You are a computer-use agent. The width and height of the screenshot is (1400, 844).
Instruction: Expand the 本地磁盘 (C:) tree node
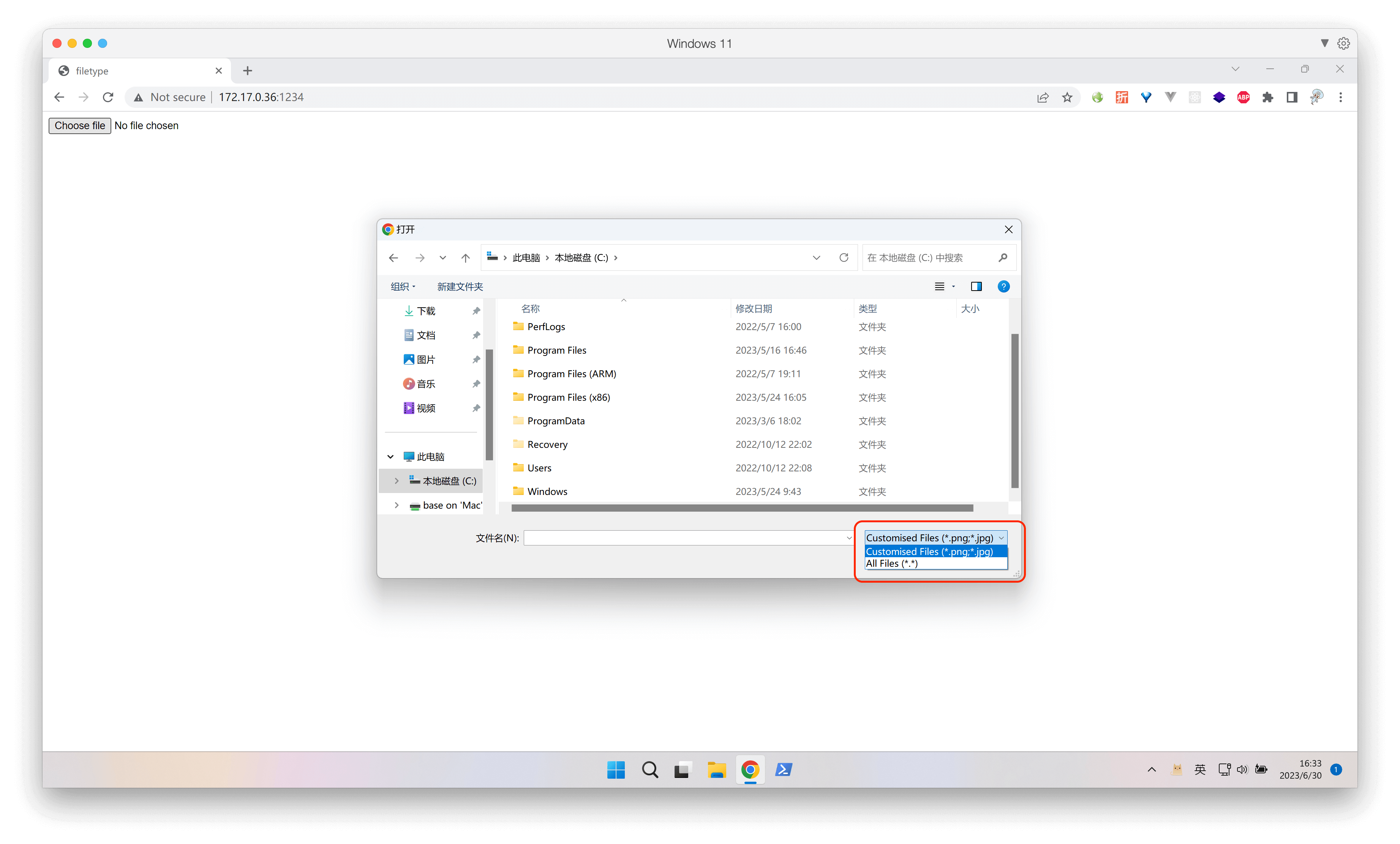[397, 481]
